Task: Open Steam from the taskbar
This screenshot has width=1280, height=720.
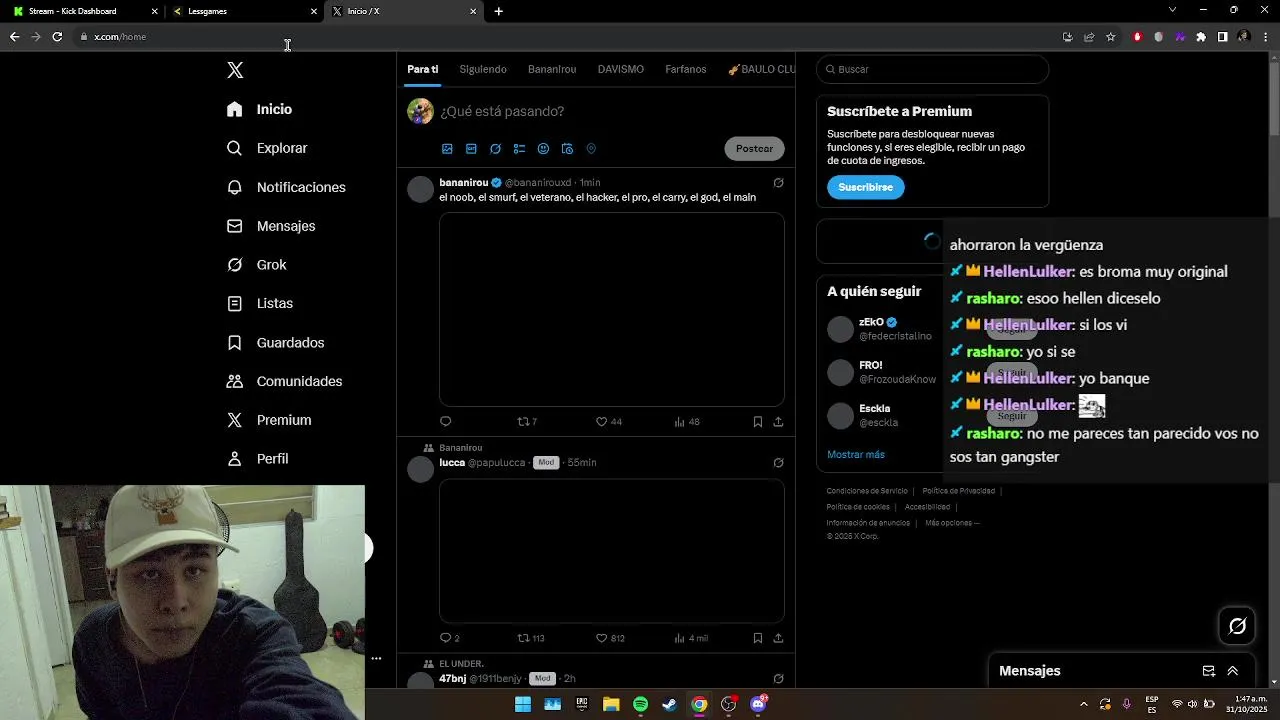Action: pos(669,704)
